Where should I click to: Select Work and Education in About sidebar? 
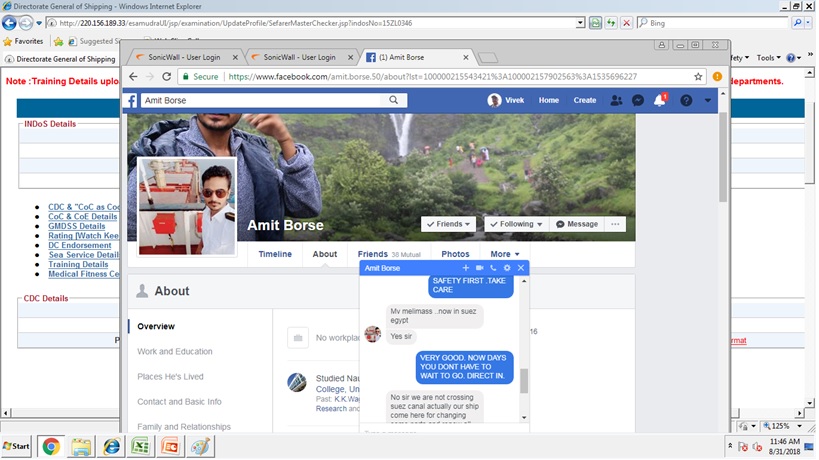pos(175,352)
